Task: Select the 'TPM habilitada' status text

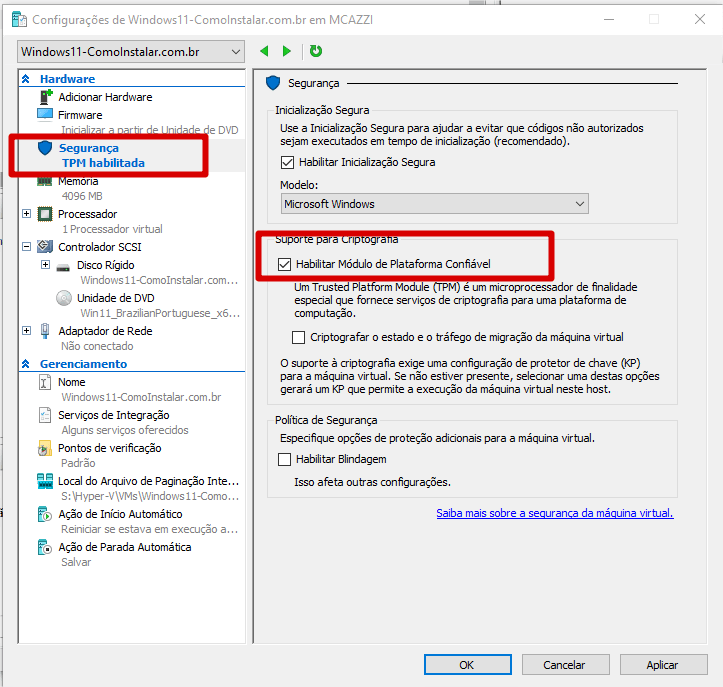Action: (x=103, y=163)
